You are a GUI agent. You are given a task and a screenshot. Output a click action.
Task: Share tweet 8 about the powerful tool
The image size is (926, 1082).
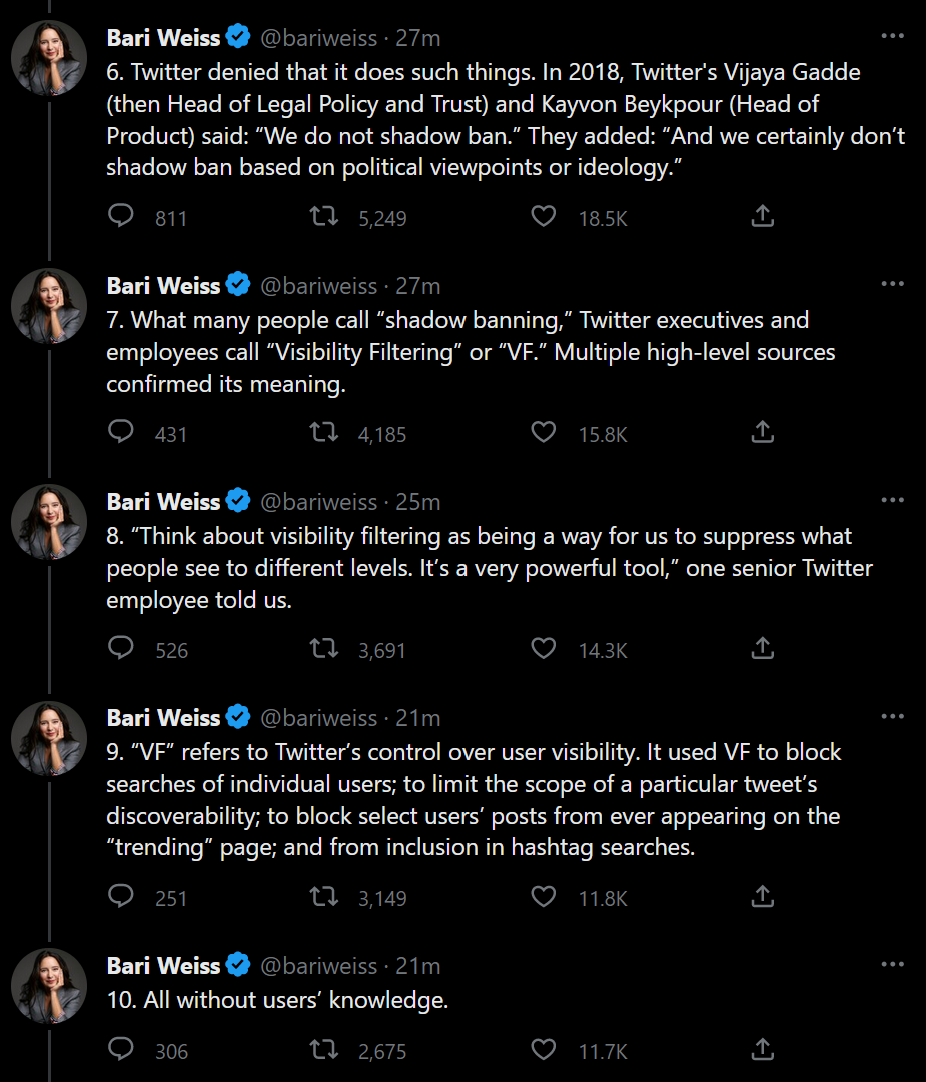tap(762, 648)
